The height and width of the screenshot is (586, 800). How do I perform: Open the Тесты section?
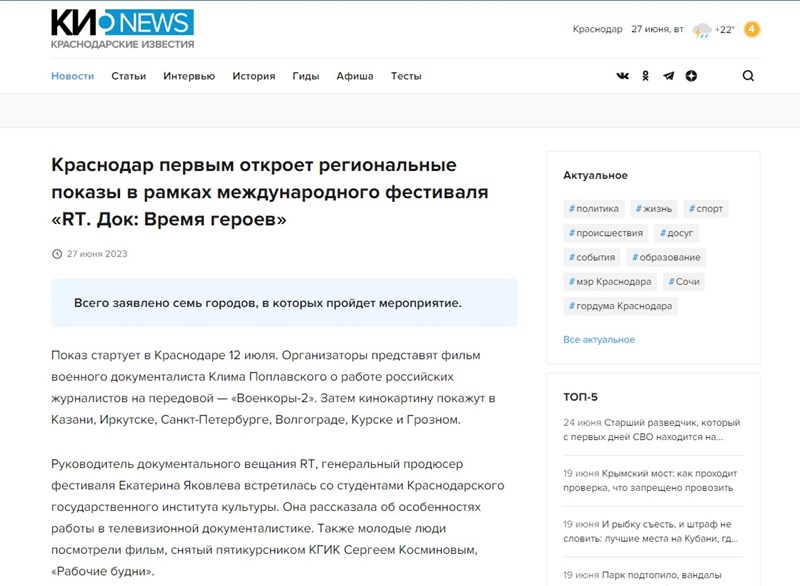click(406, 76)
